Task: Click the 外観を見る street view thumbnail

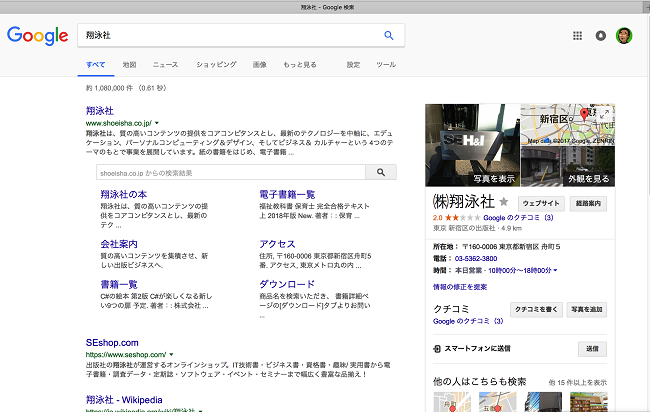Action: point(568,167)
